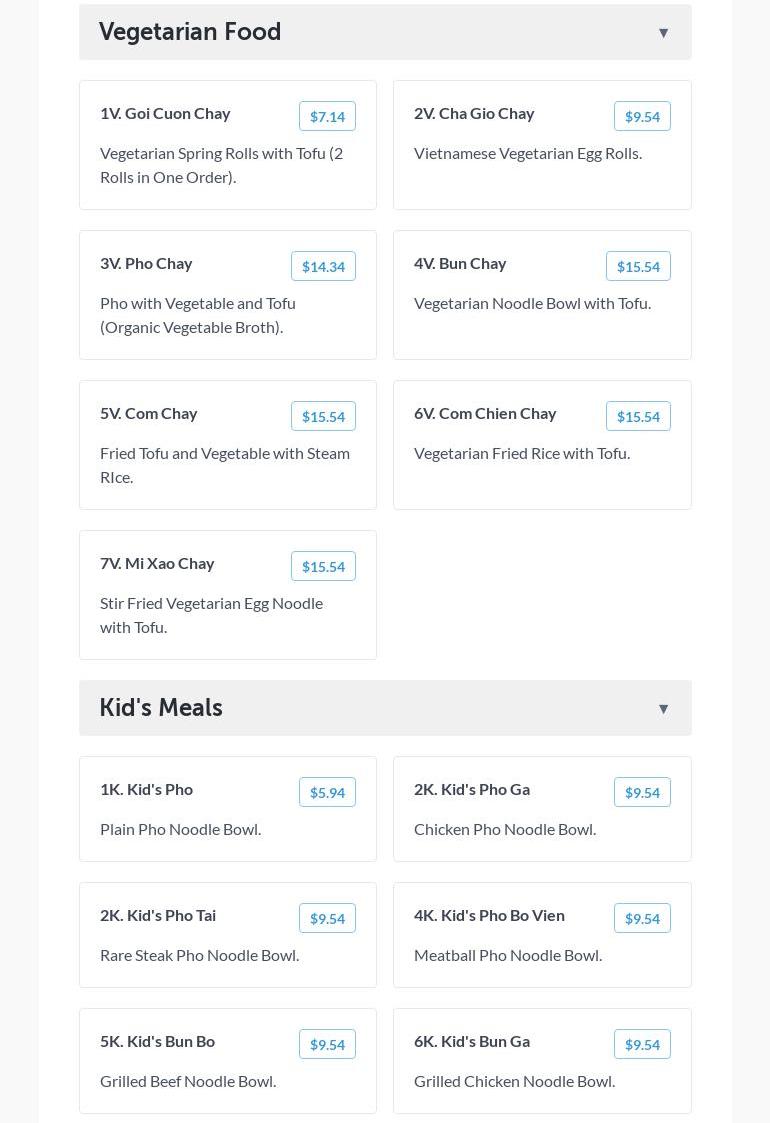
Task: Click $15.54 price on Com Chien Chay
Action: 638,416
